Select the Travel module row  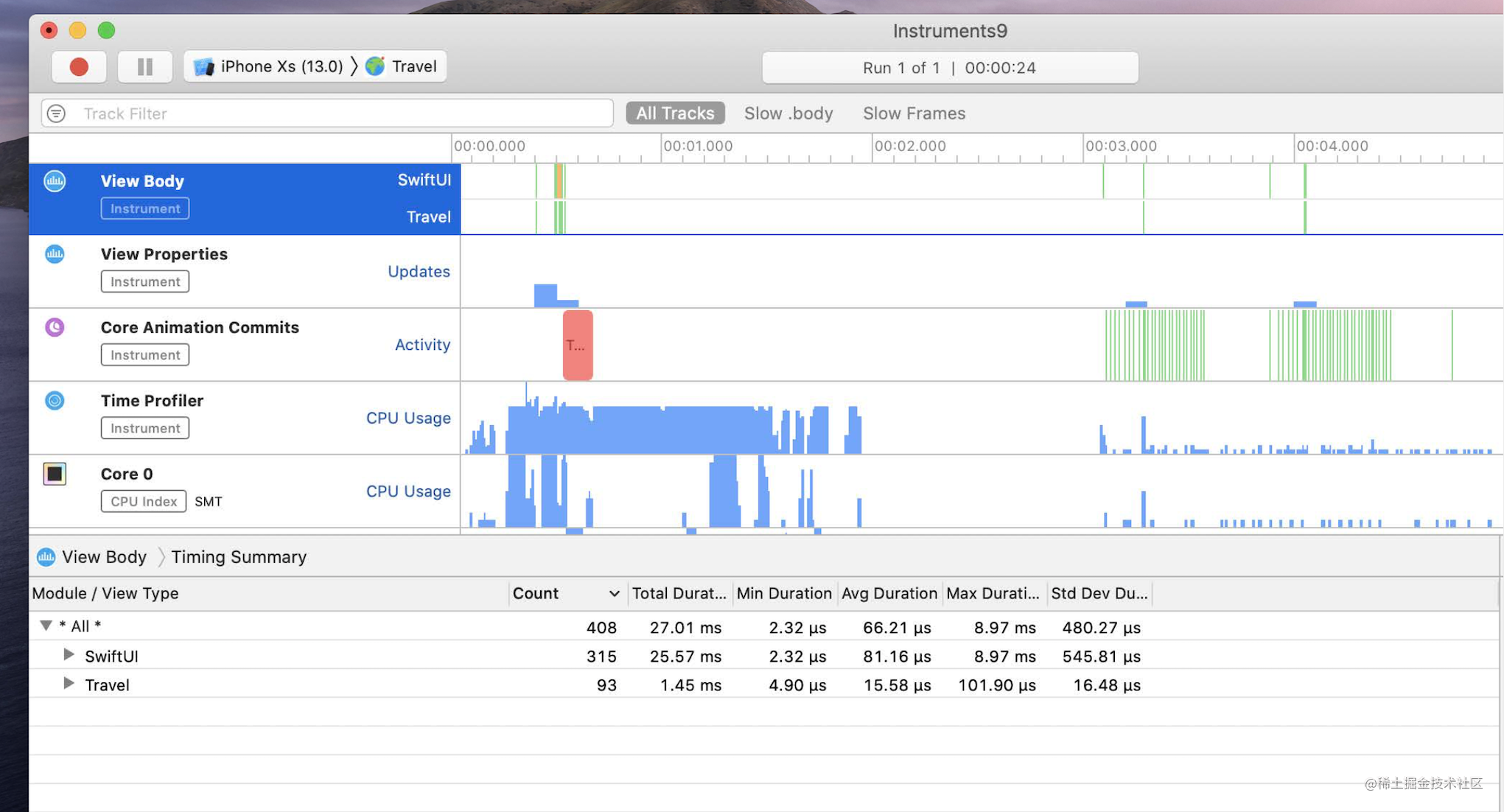pyautogui.click(x=764, y=684)
